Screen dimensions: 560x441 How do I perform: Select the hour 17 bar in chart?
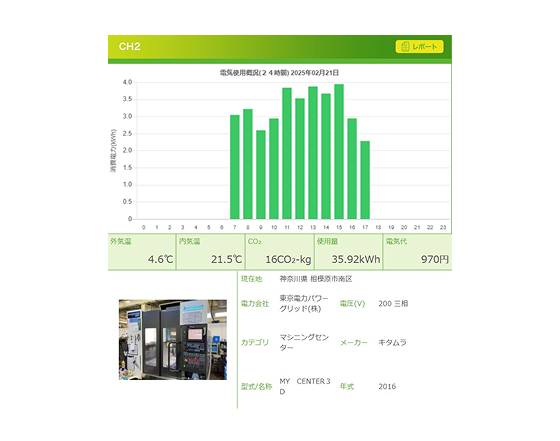365,180
